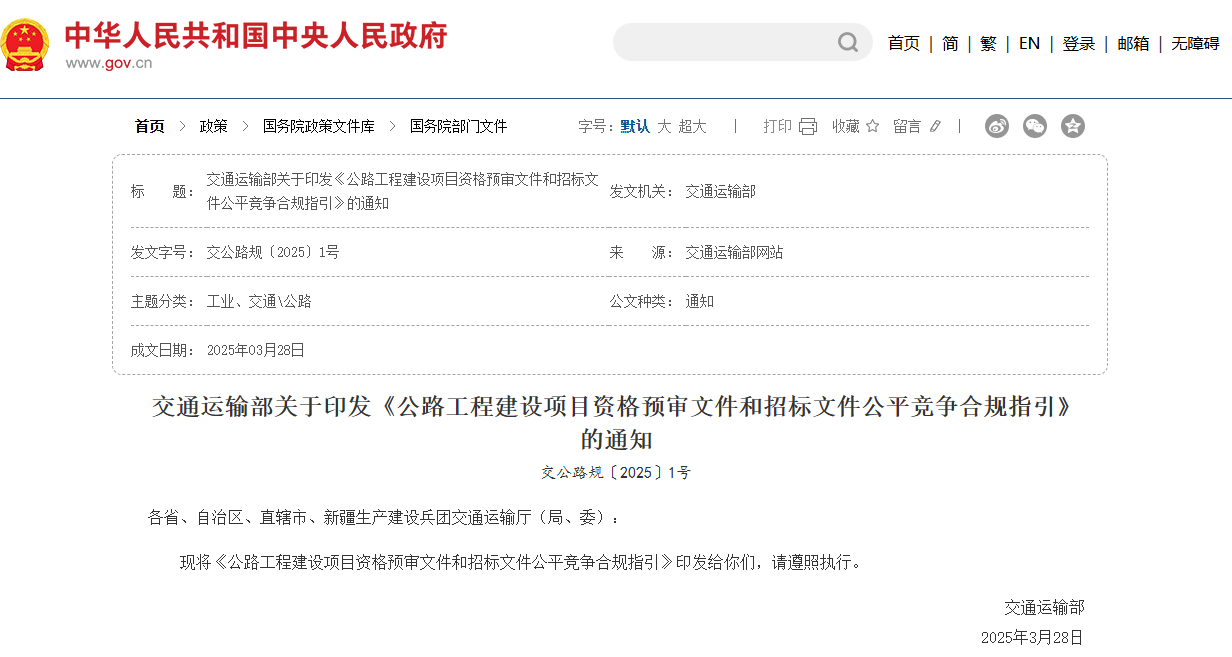The width and height of the screenshot is (1232, 657).
Task: Share the article via the Weibo icon
Action: (x=996, y=126)
